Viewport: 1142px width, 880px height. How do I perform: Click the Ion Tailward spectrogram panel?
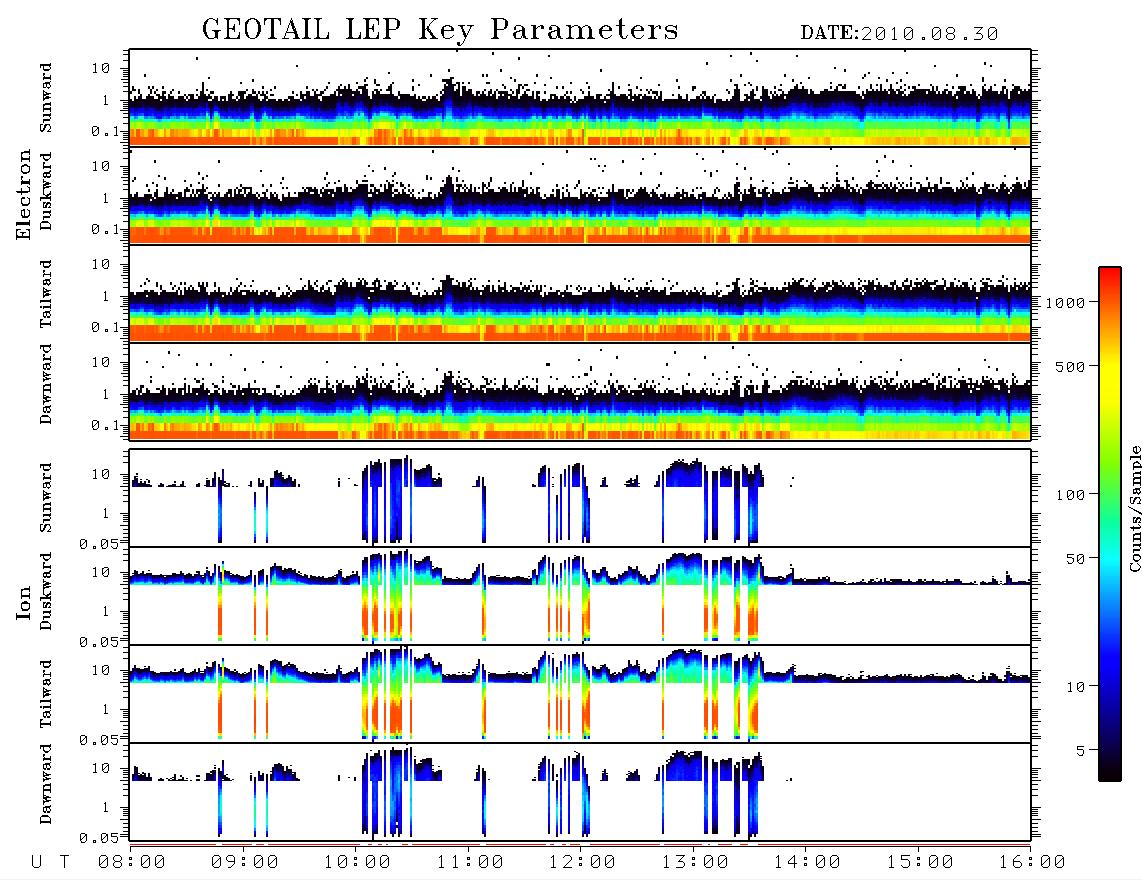click(580, 694)
